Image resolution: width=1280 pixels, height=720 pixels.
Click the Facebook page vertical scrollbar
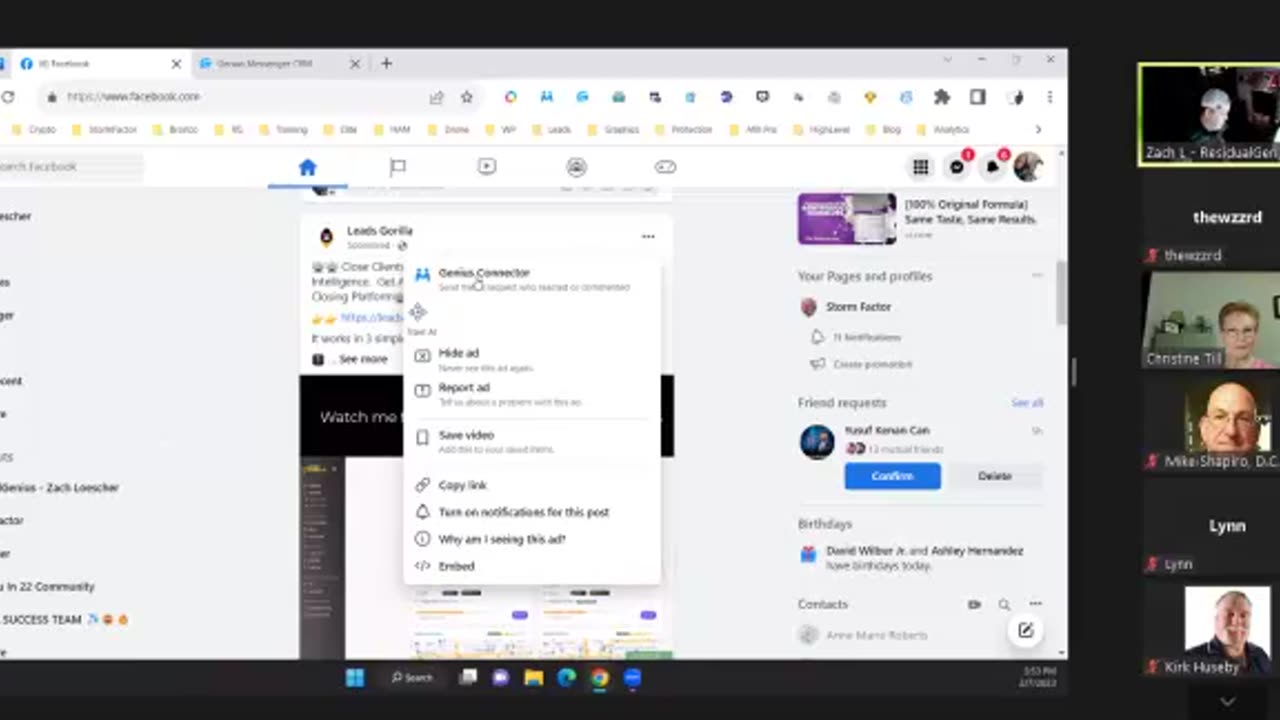tap(1061, 292)
